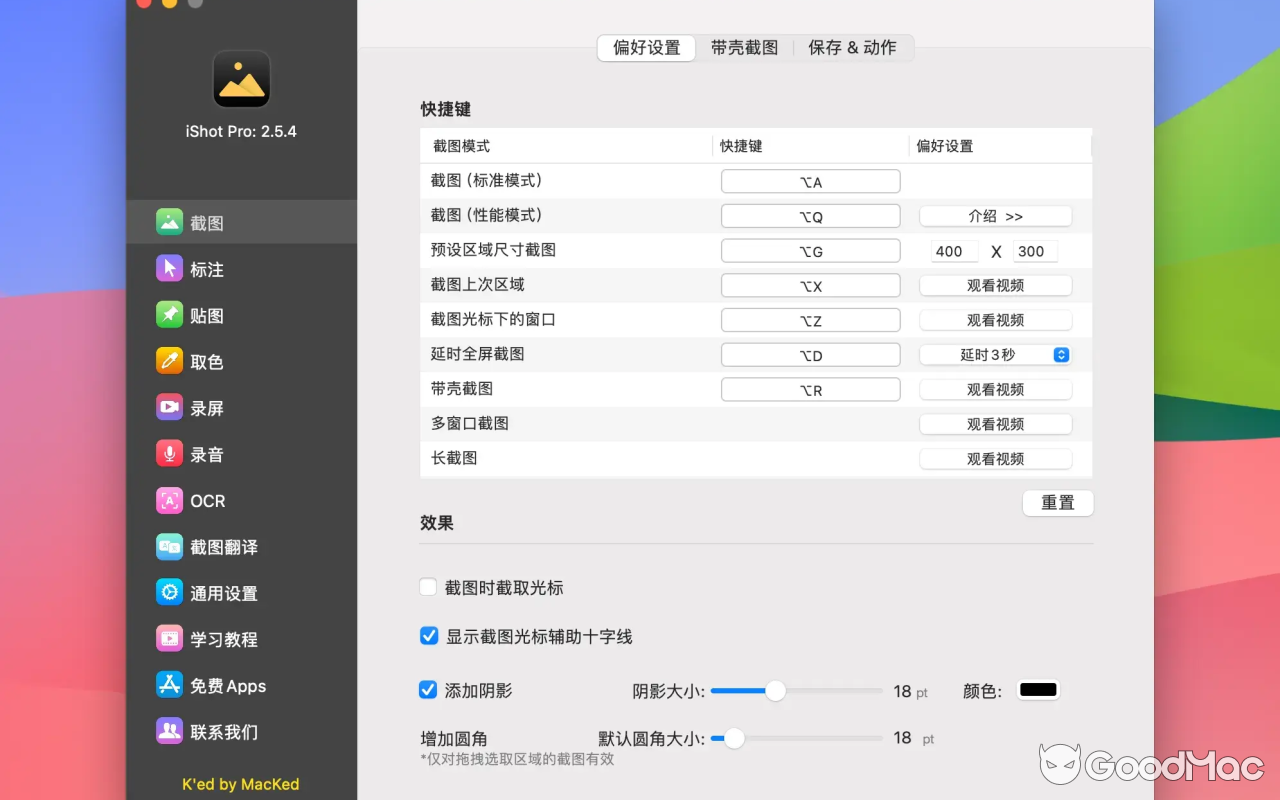Open the 录音 audio recording feature

(206, 453)
